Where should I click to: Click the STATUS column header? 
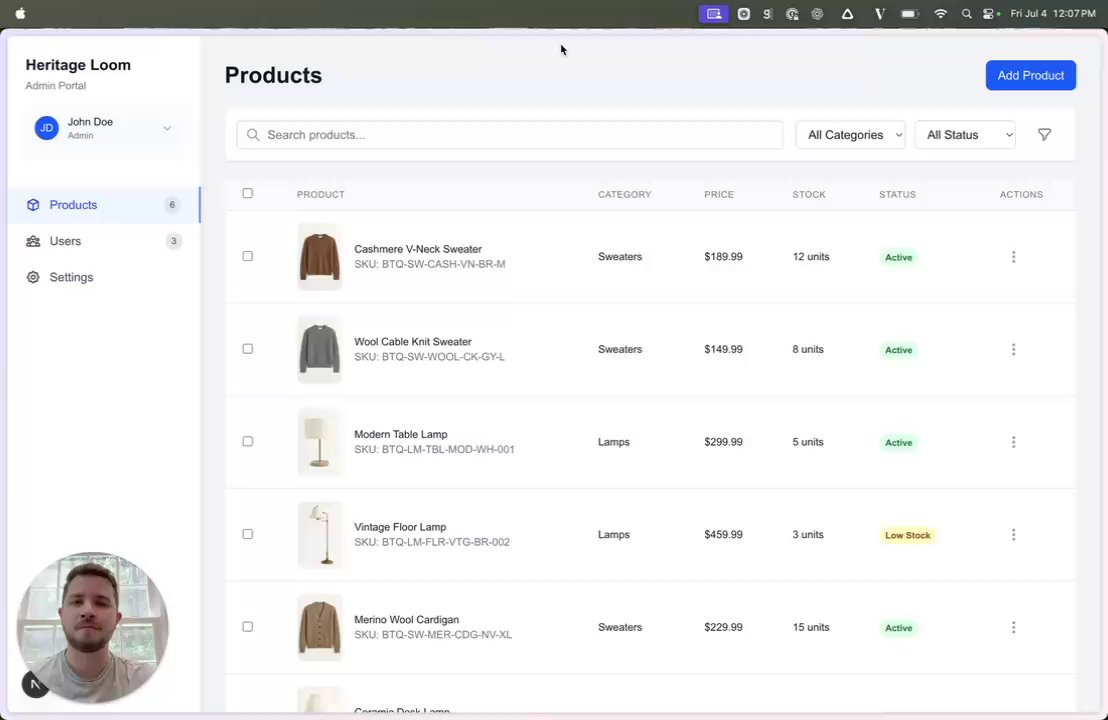click(x=897, y=194)
